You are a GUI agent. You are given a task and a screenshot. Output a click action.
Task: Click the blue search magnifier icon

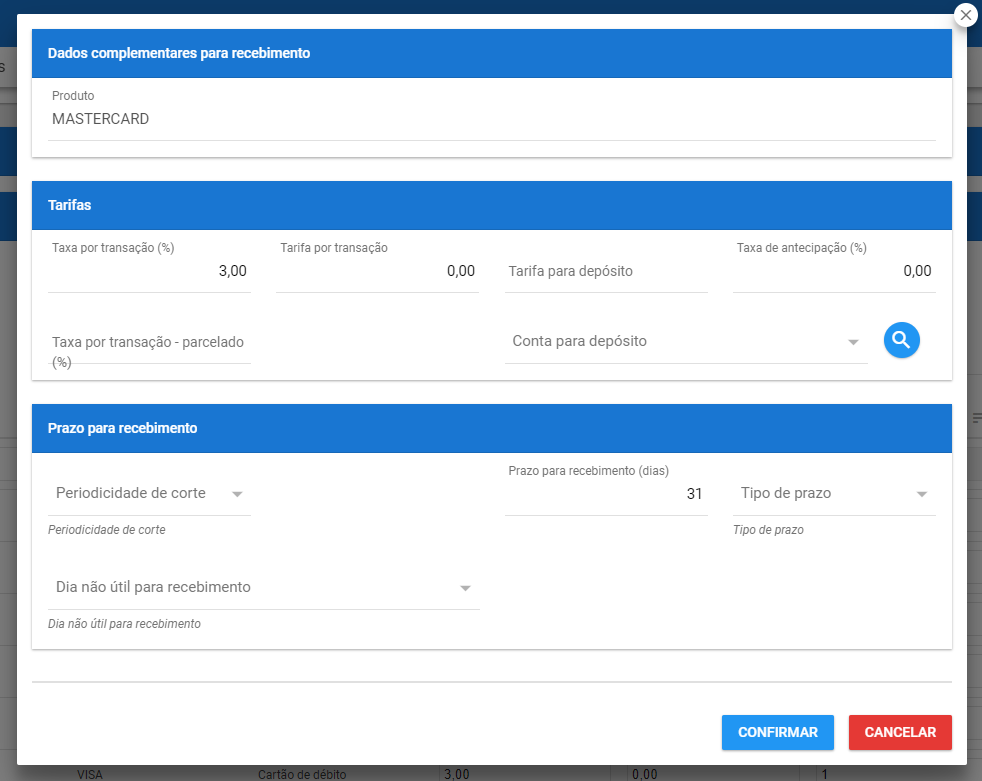coord(901,341)
